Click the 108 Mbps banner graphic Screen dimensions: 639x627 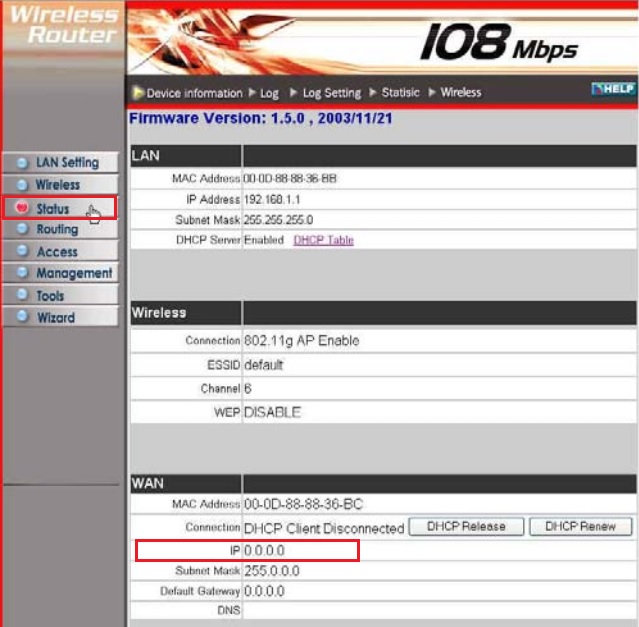pyautogui.click(x=499, y=42)
